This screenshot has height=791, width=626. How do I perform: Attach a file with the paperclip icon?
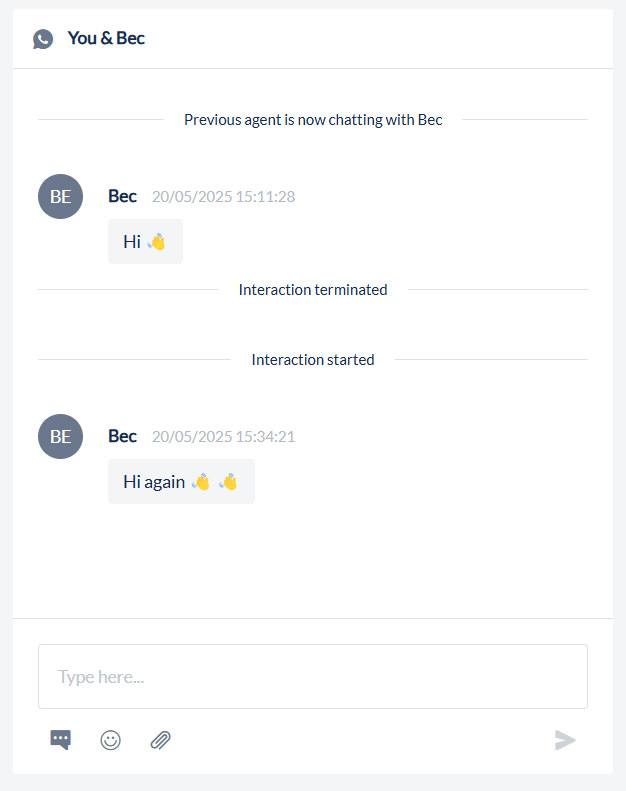coord(161,740)
